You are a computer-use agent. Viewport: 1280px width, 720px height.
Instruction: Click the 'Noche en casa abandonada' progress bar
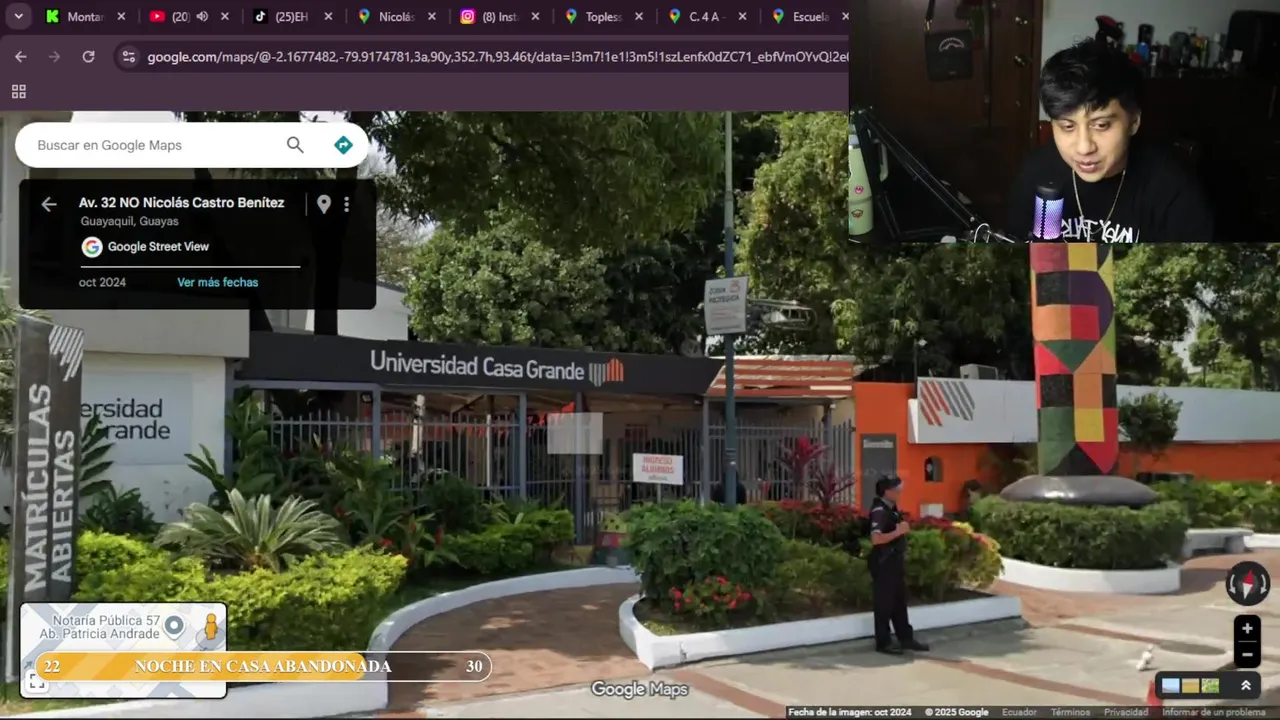(x=263, y=667)
